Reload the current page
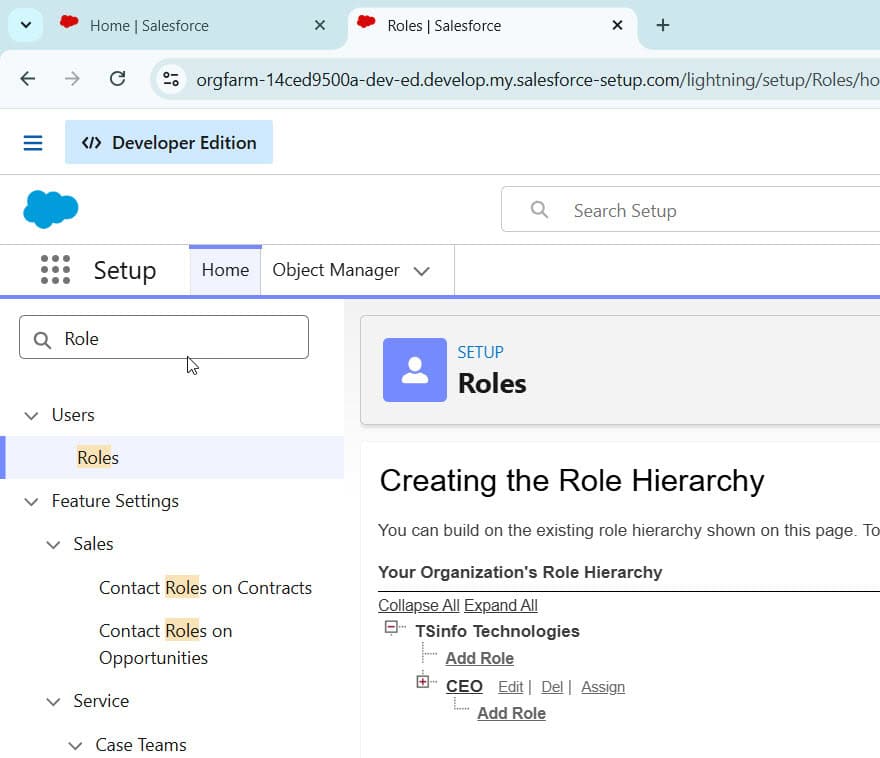Viewport: 880px width, 758px height. [x=117, y=79]
